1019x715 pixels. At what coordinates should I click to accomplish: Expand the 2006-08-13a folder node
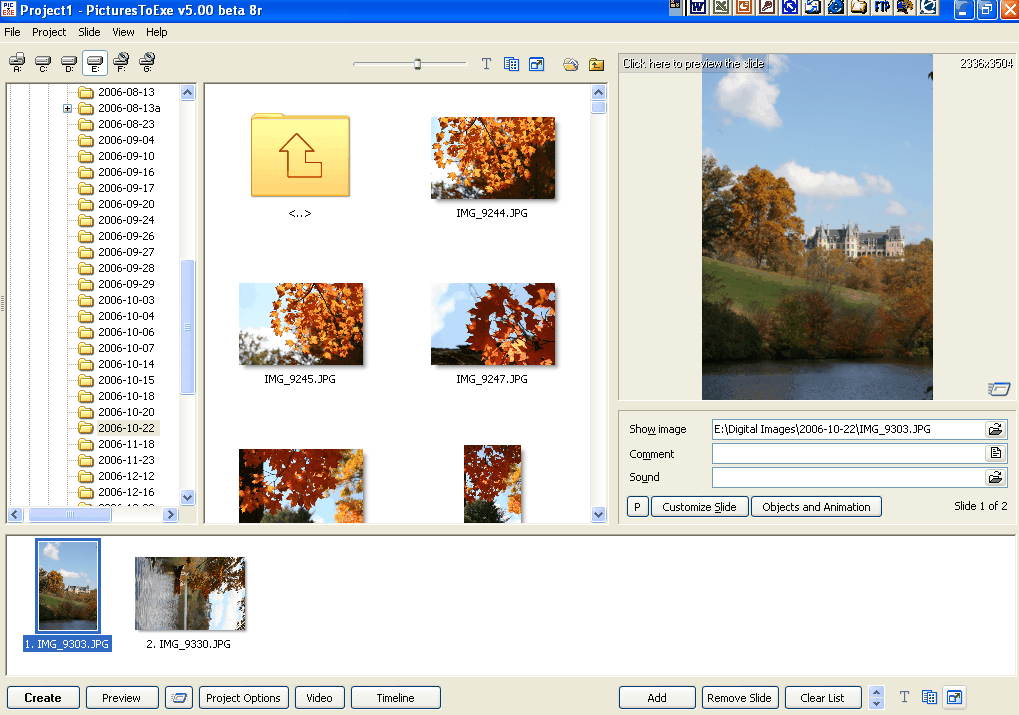[67, 109]
